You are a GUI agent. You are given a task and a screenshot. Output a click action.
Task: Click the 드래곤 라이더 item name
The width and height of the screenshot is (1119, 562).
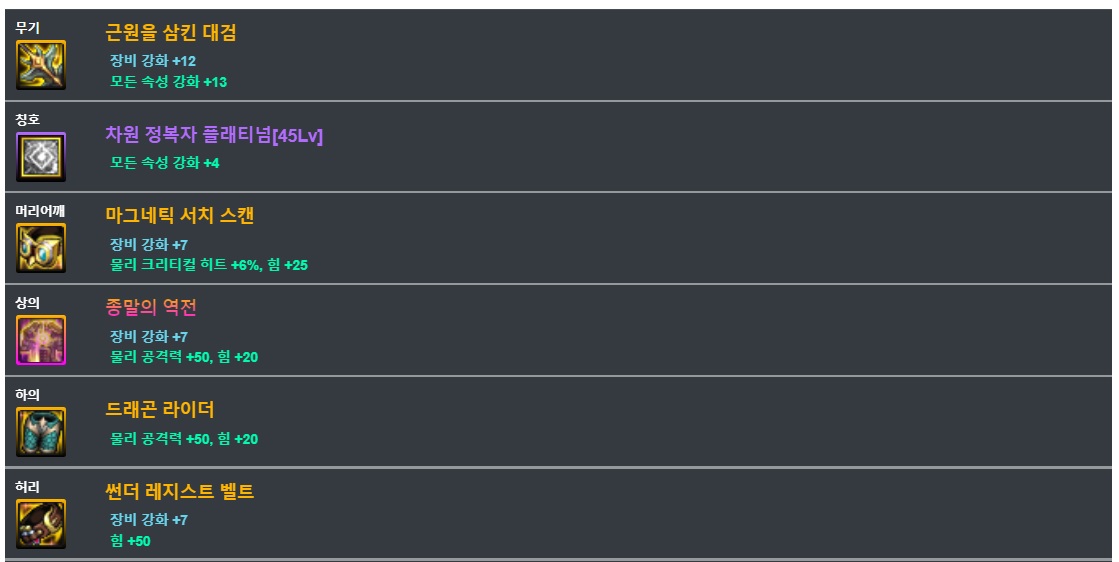point(160,410)
